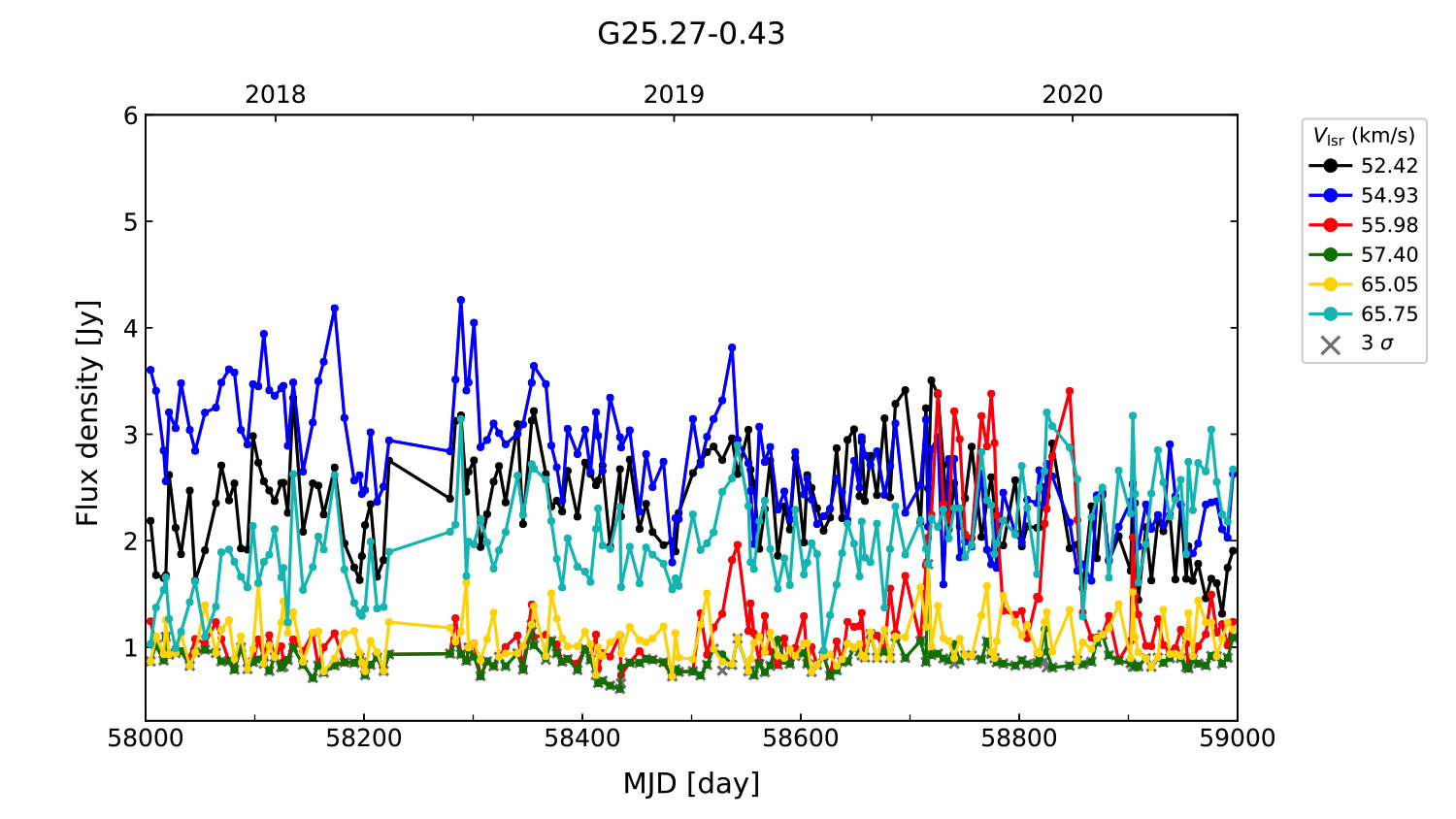1456x819 pixels.
Task: Click the MJD [day] axis label
Action: [691, 783]
